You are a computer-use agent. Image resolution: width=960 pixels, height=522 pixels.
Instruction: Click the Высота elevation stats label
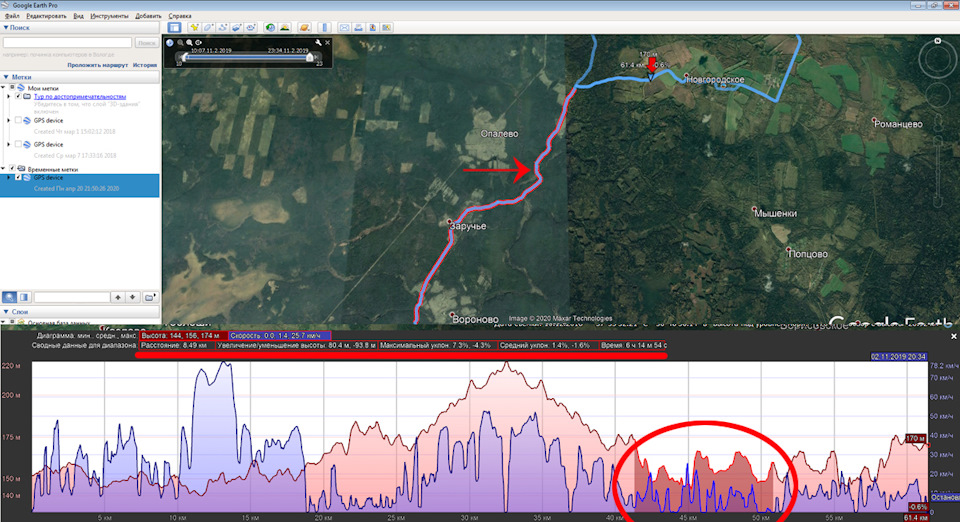182,335
